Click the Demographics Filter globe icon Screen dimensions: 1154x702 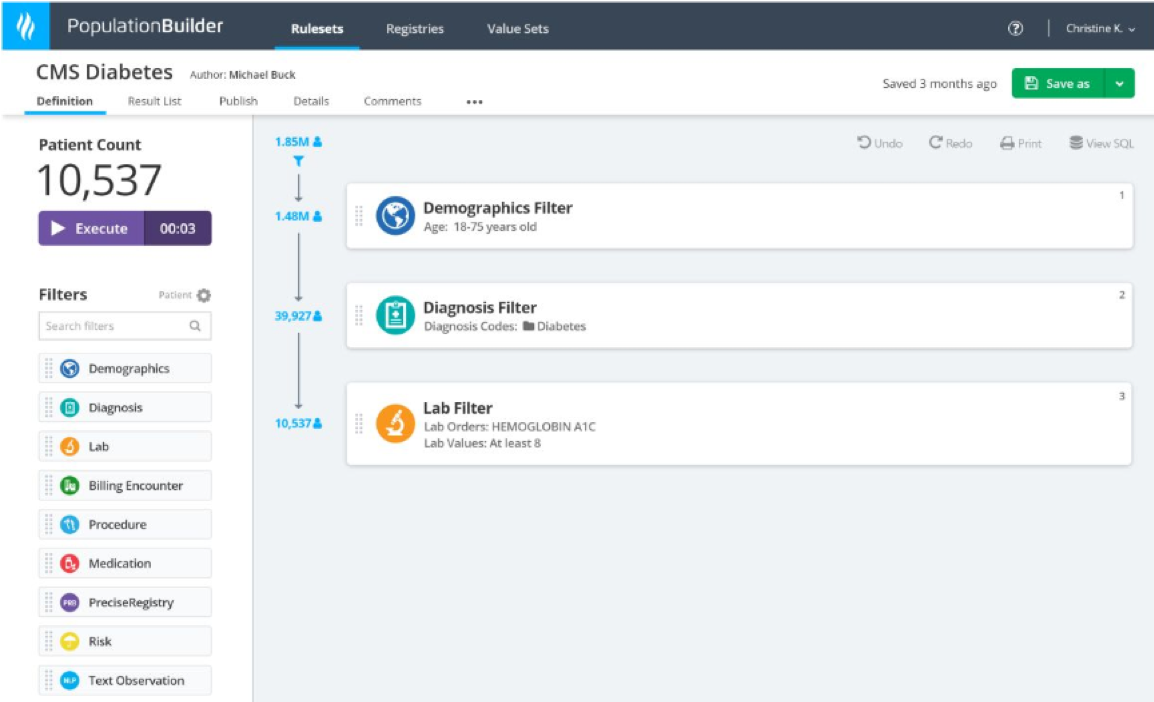394,215
